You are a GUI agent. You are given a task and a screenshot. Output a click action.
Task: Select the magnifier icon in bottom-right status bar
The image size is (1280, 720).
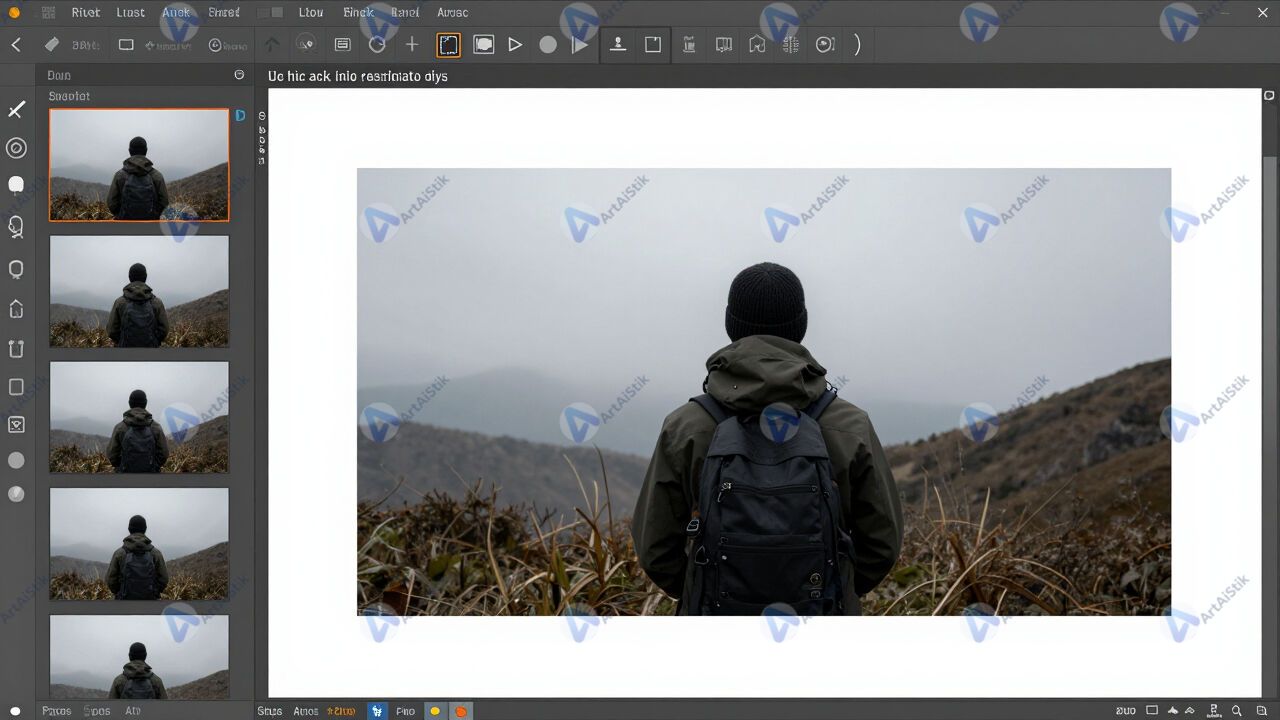(x=1238, y=711)
